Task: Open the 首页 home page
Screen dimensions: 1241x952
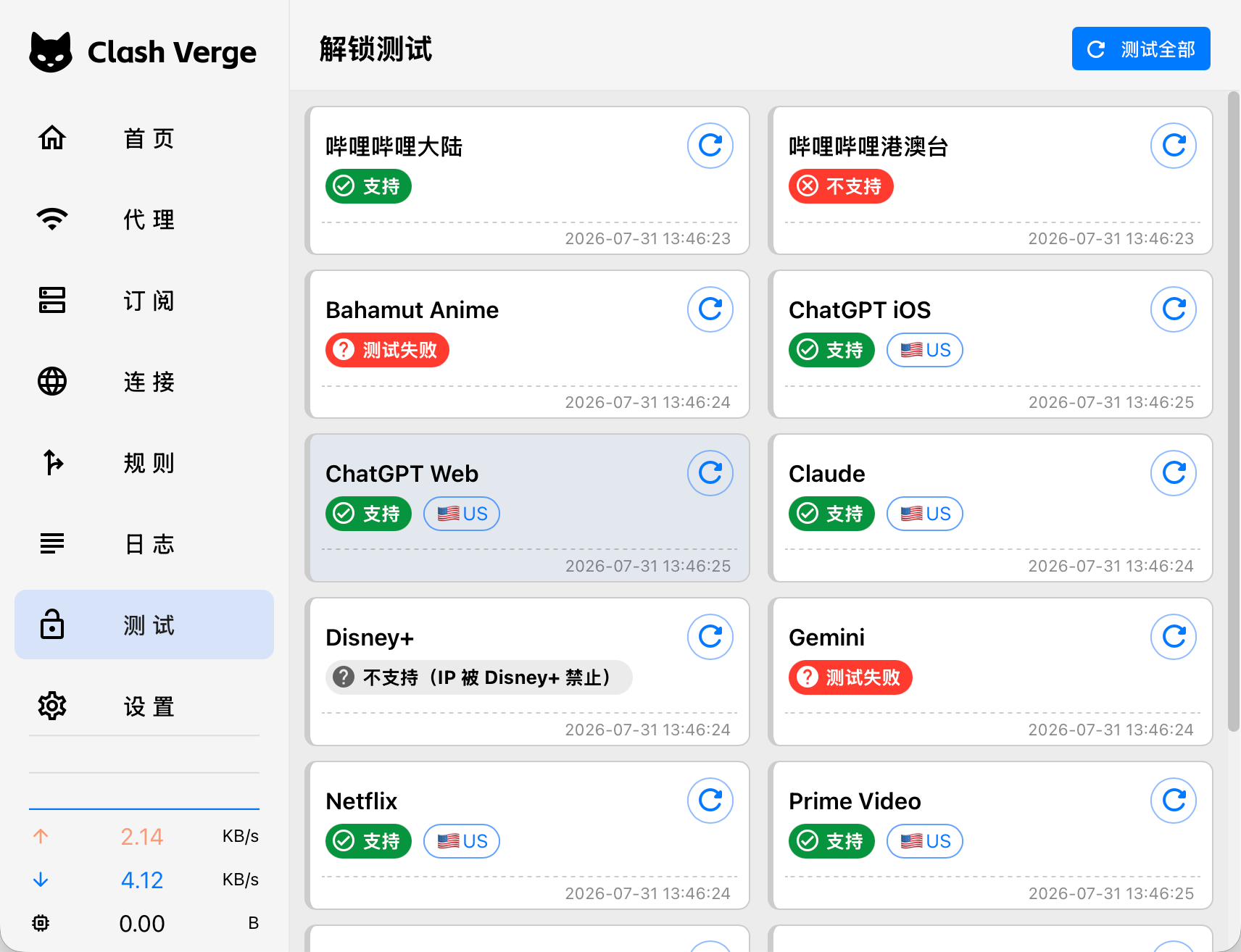Action: [x=144, y=138]
